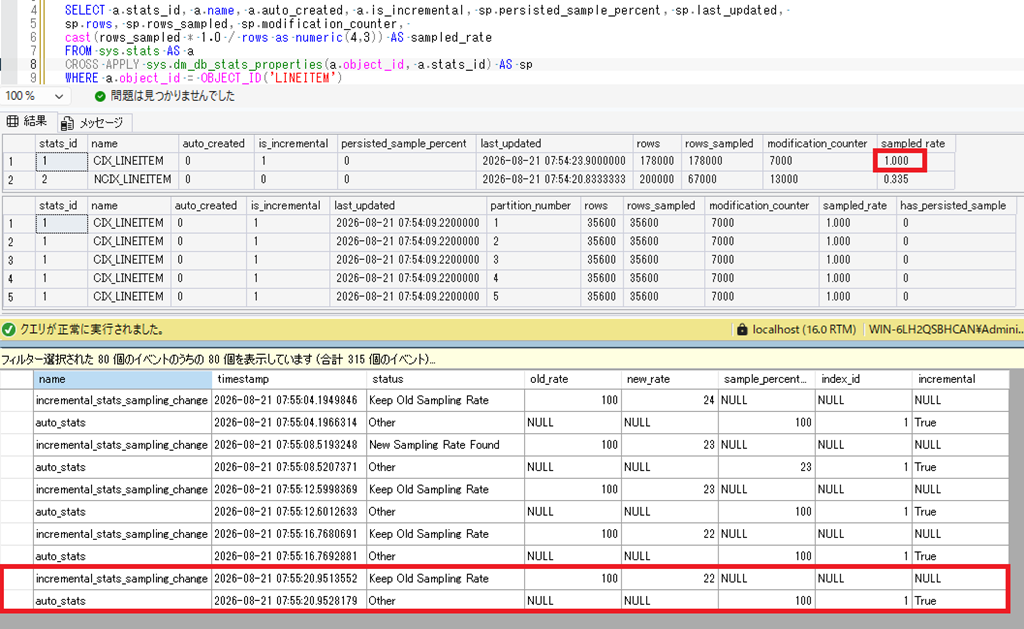The image size is (1024, 629).
Task: Click the grid icon on the 結果 tab
Action: click(x=12, y=121)
